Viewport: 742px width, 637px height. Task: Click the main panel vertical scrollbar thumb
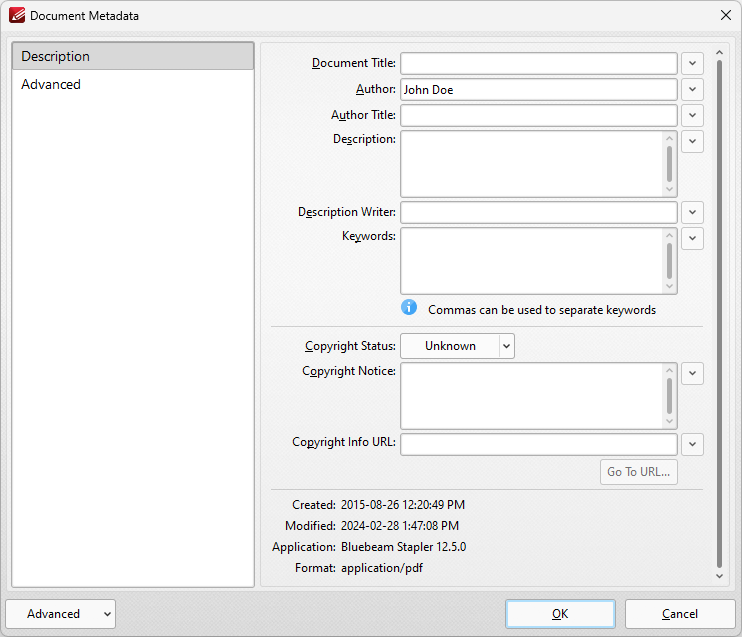click(719, 314)
